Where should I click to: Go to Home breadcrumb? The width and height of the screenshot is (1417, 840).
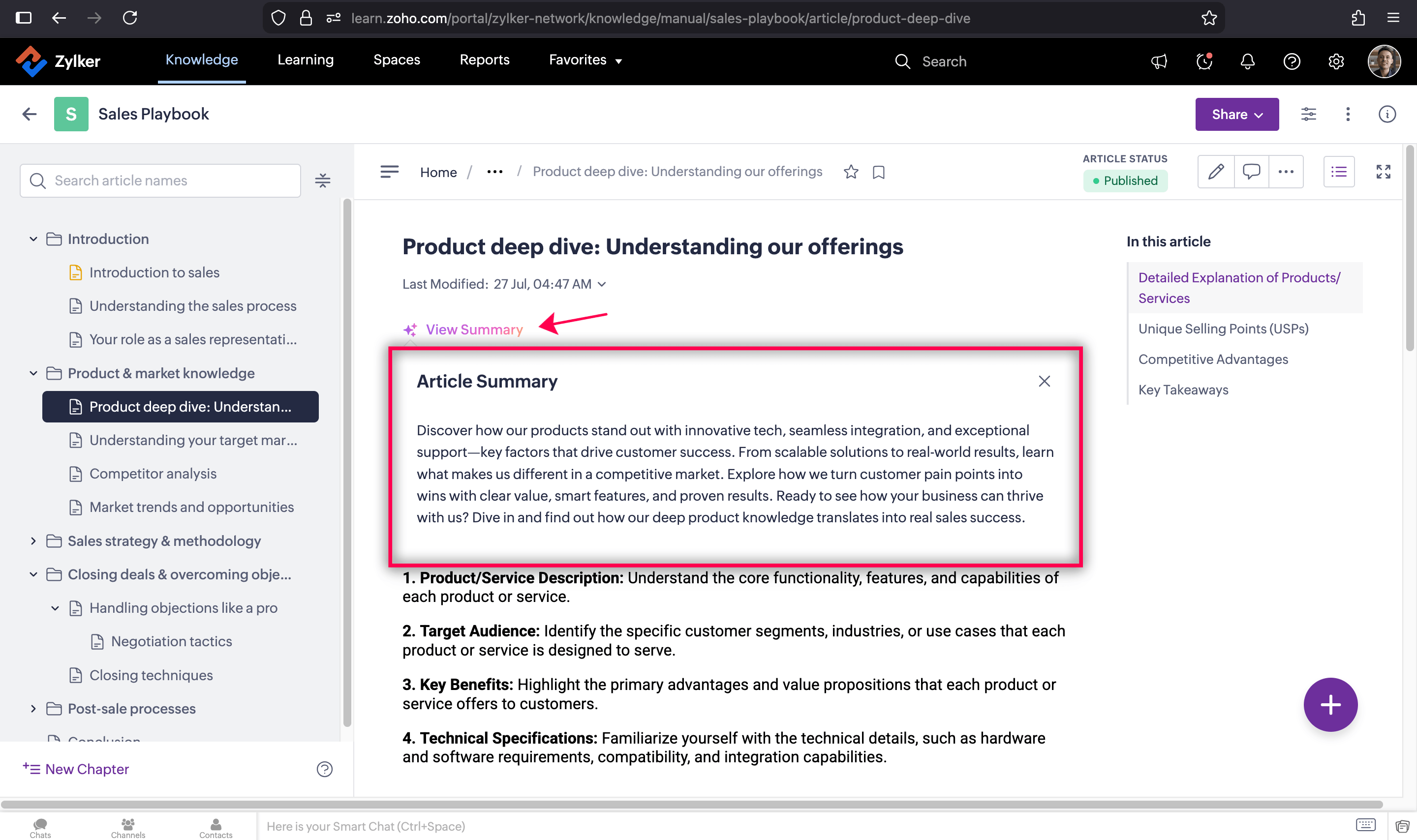pyautogui.click(x=438, y=172)
